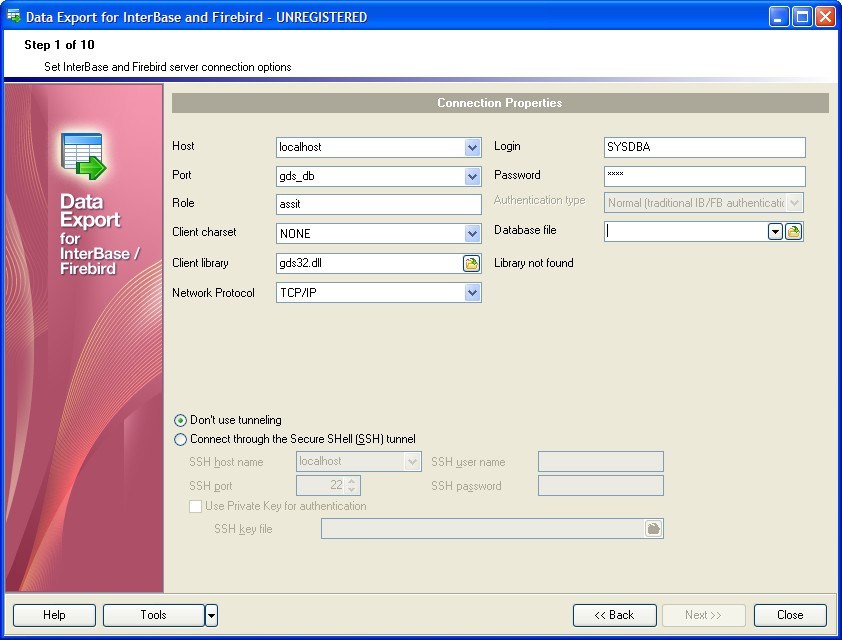
Task: Open the SSH key file browse icon
Action: pyautogui.click(x=653, y=529)
